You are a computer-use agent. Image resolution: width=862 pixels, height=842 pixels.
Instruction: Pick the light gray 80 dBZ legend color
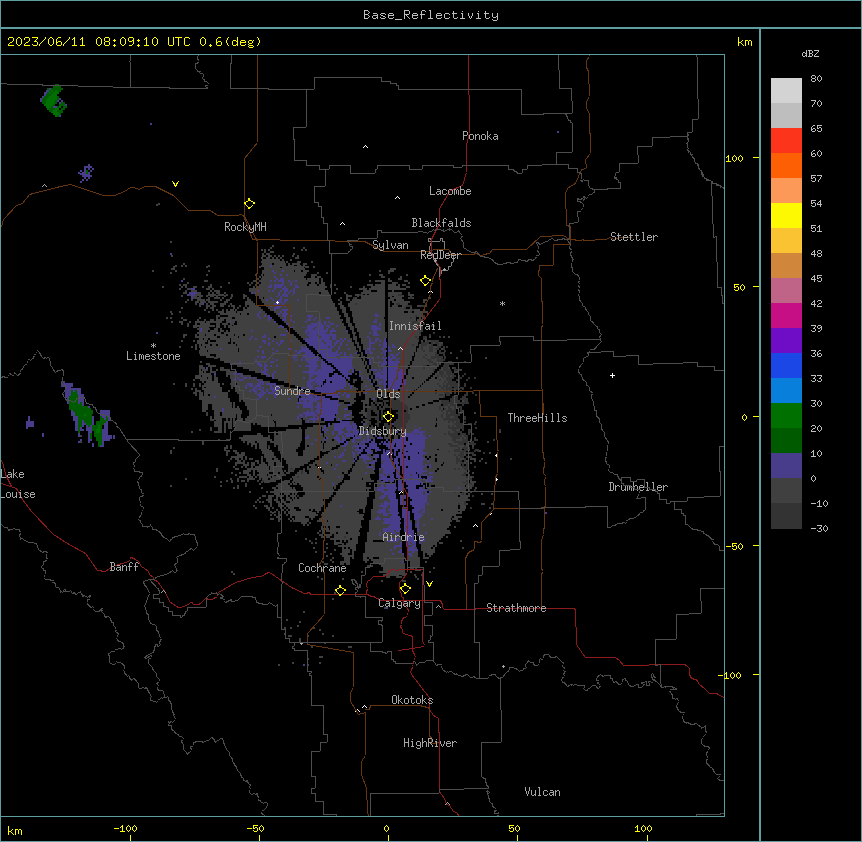click(786, 91)
